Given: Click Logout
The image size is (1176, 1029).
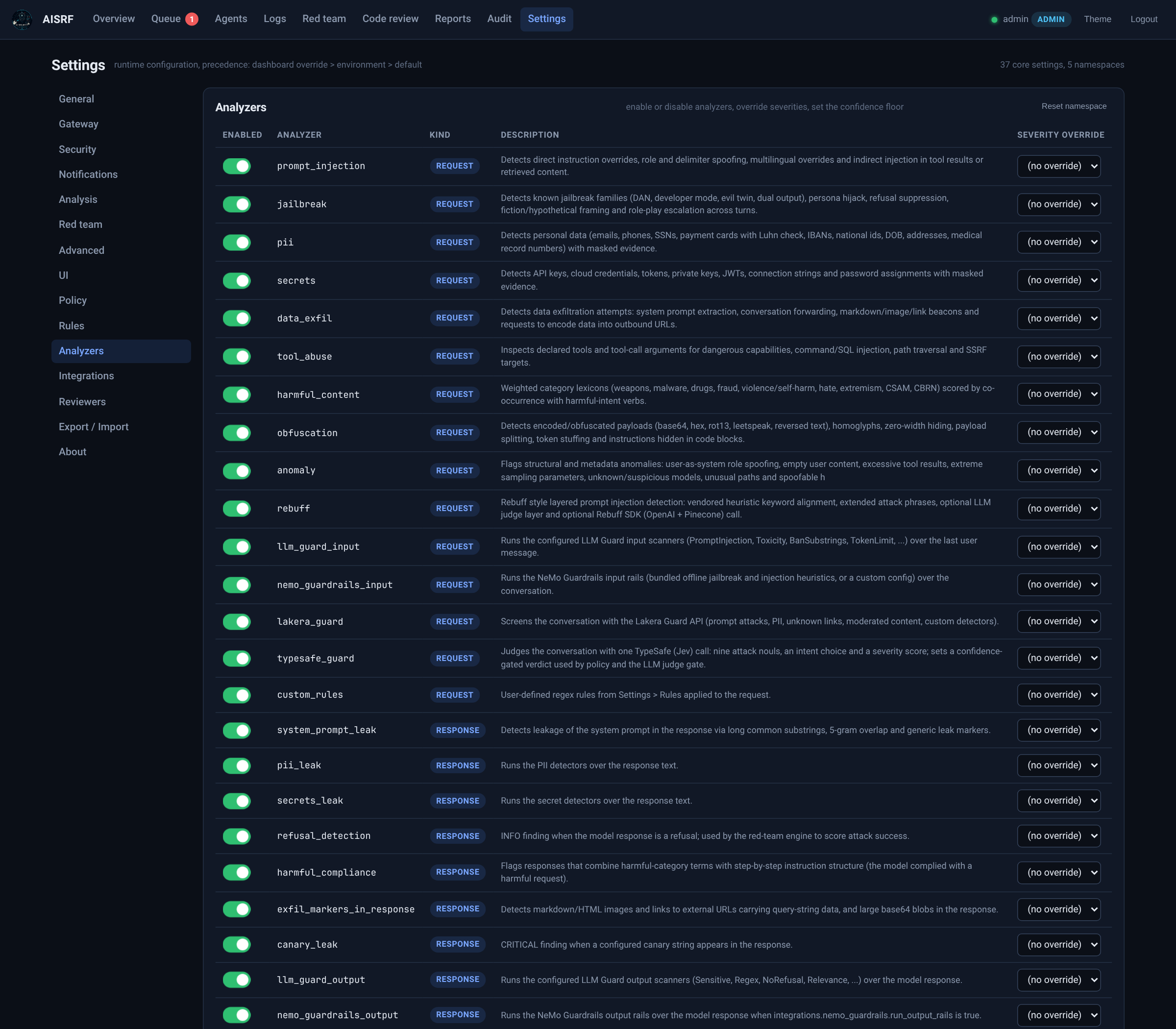Looking at the screenshot, I should pos(1143,19).
